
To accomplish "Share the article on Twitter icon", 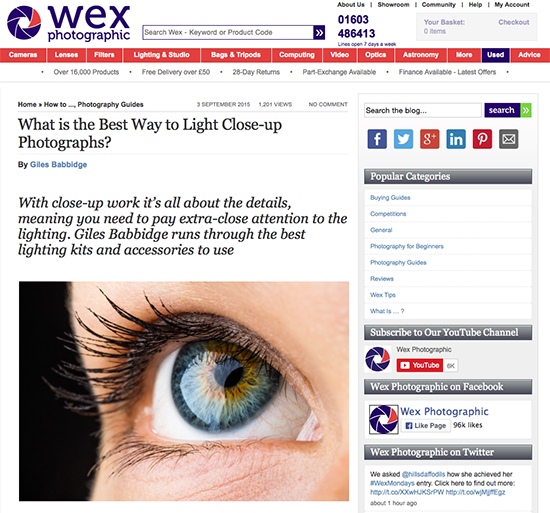I will pos(403,139).
